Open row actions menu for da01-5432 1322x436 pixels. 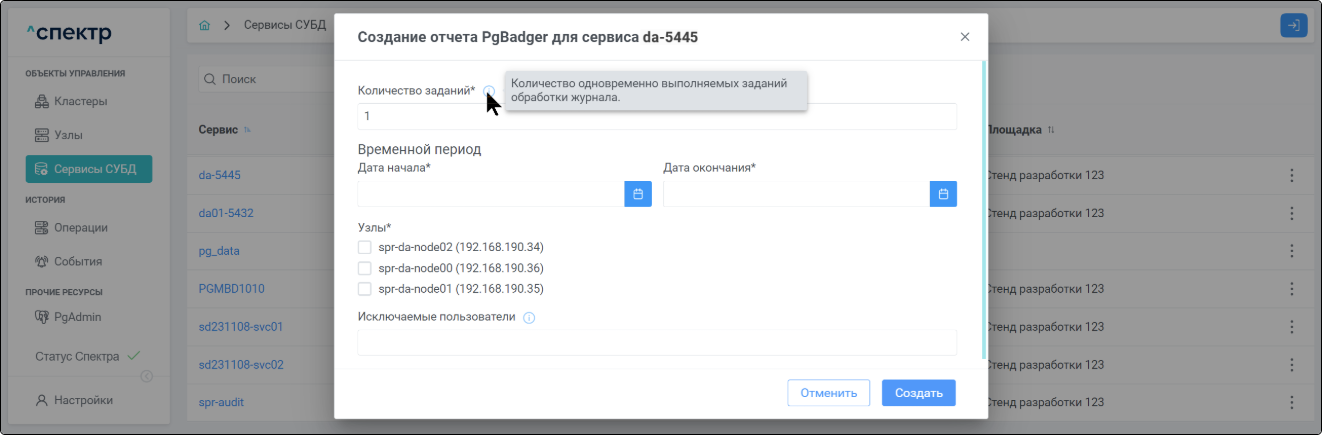coord(1291,213)
